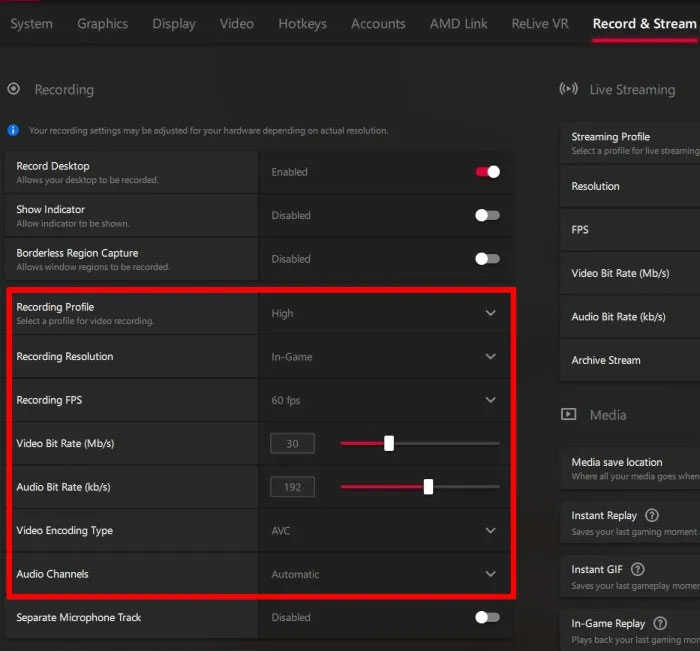Screen dimensions: 700x651
Task: Open the Instant Replay help icon
Action: pos(652,515)
